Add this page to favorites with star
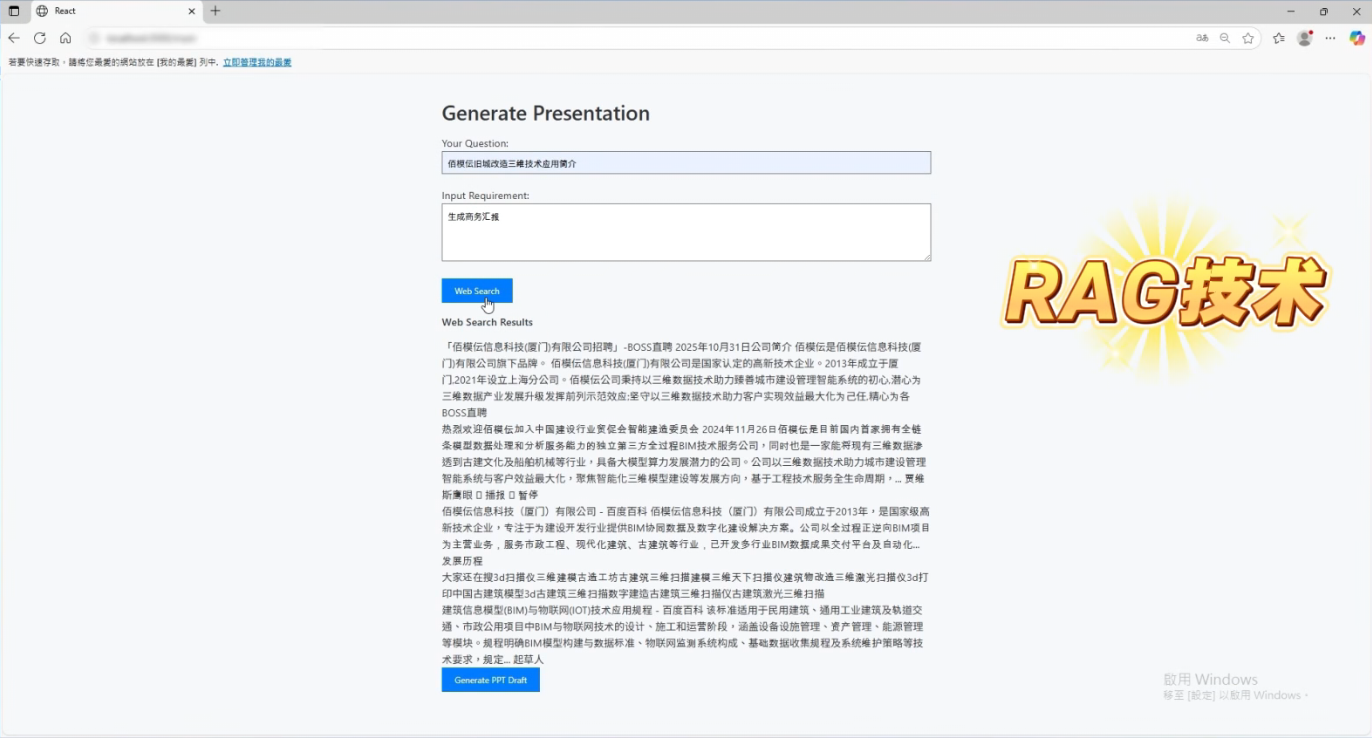This screenshot has width=1372, height=738. click(1248, 38)
